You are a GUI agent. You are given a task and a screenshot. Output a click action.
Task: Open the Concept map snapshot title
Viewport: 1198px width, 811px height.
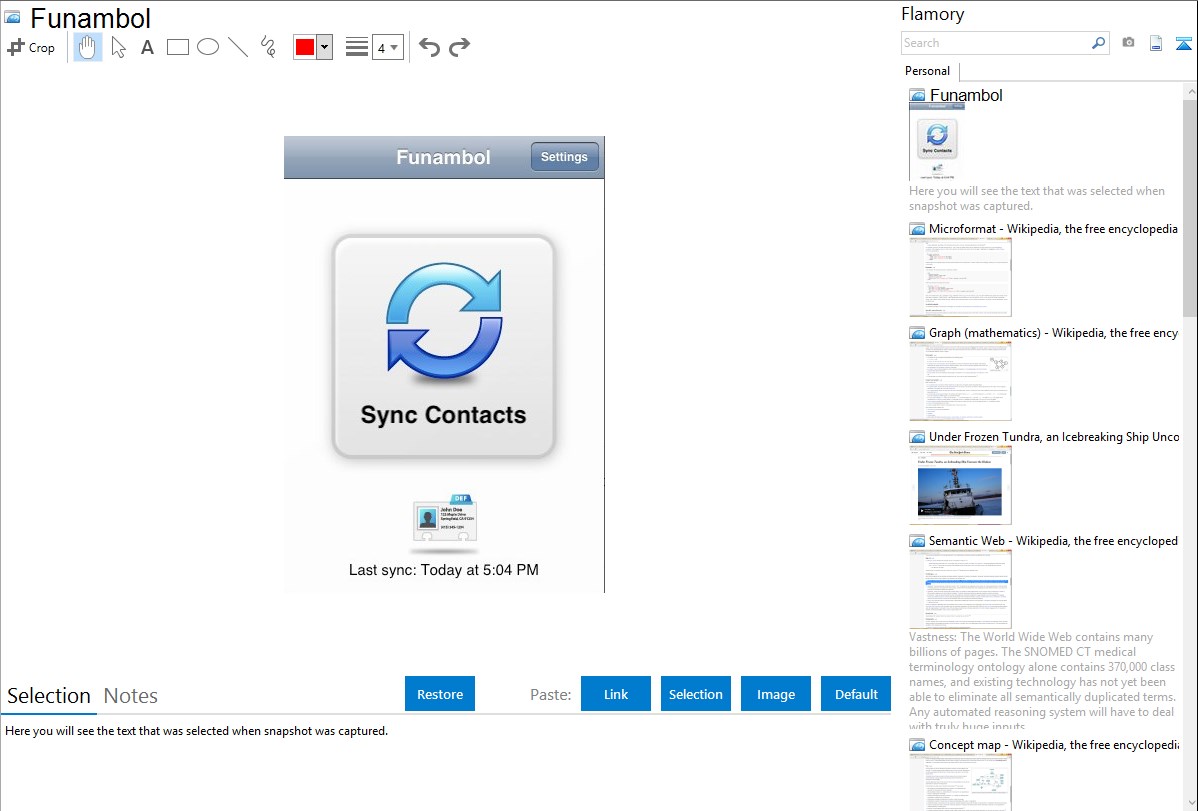point(1054,744)
